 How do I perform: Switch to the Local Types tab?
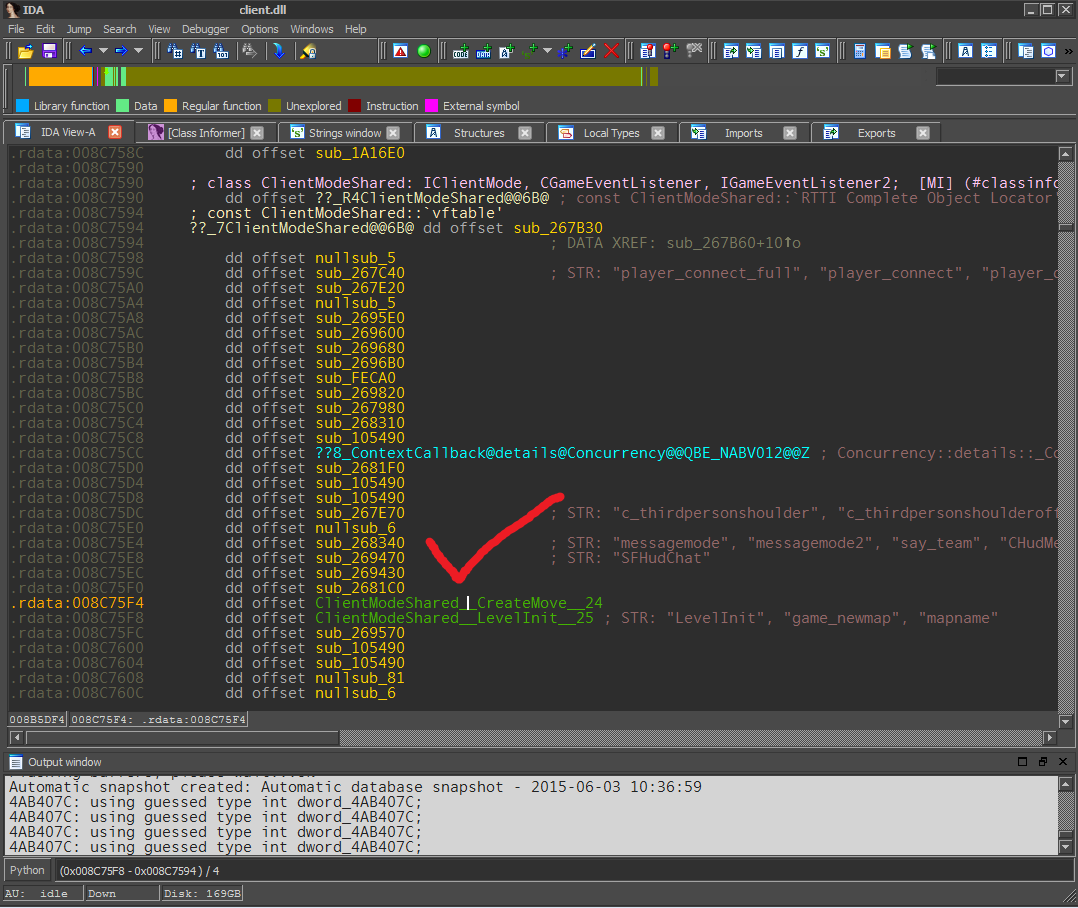pyautogui.click(x=611, y=133)
